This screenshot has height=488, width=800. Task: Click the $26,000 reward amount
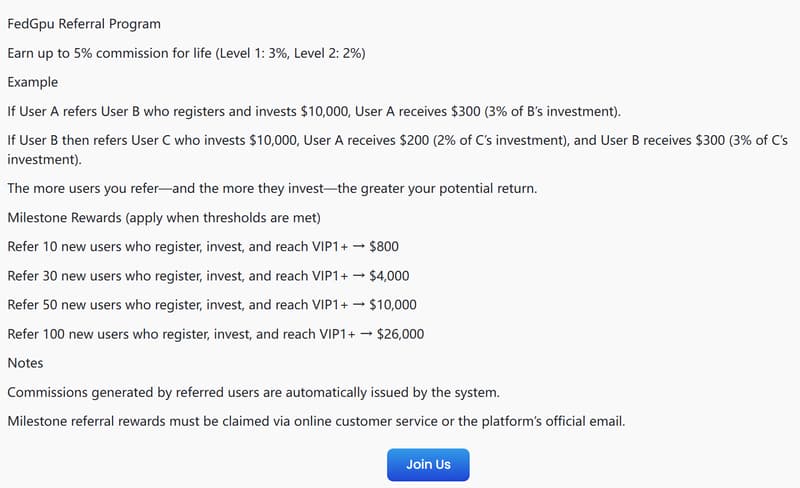pyautogui.click(x=400, y=334)
